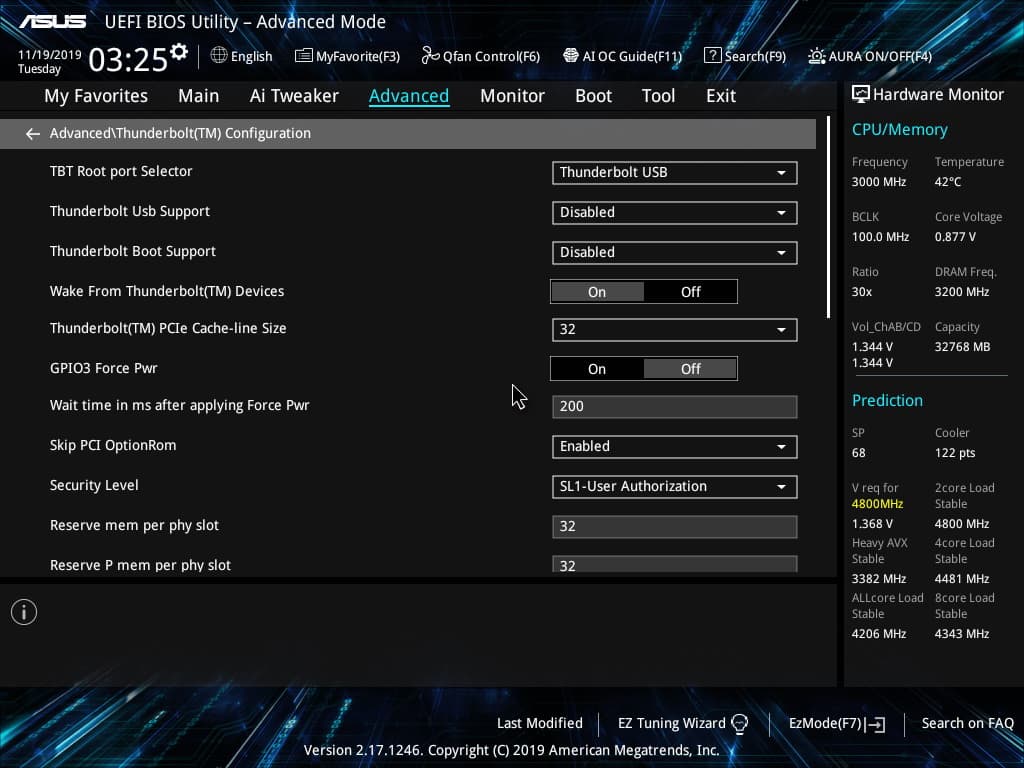This screenshot has height=768, width=1024.
Task: Click the Core Voltage 0.877 V value
Action: [955, 237]
